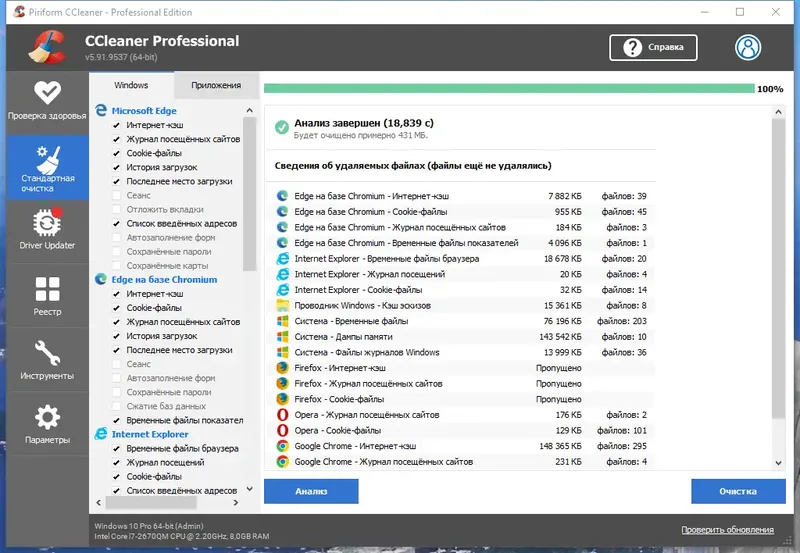Click Internet Explorer icon in cleaner tree
The image size is (800, 553).
pos(101,434)
